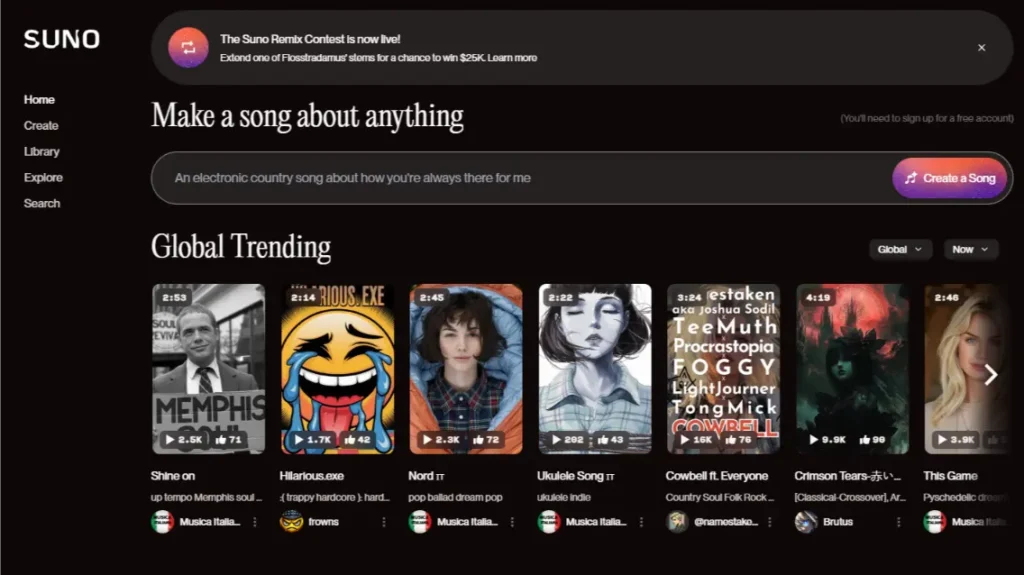
Task: Open more options for Nord
Action: click(512, 522)
